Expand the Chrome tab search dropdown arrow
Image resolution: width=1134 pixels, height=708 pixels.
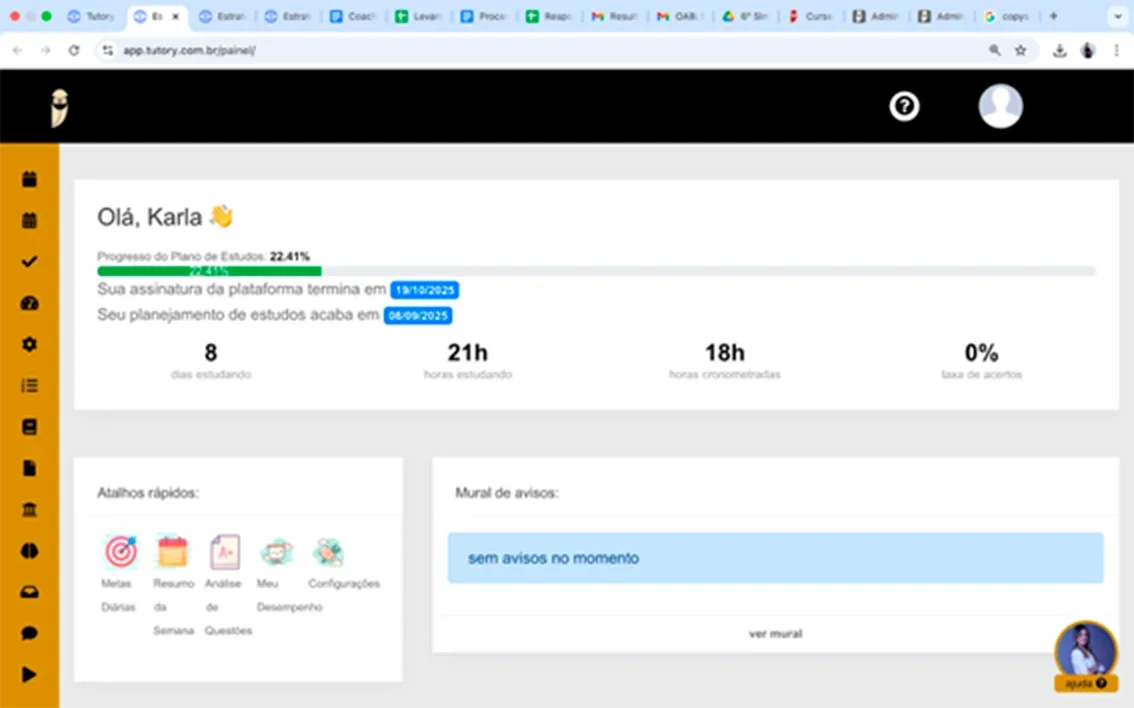[1116, 17]
